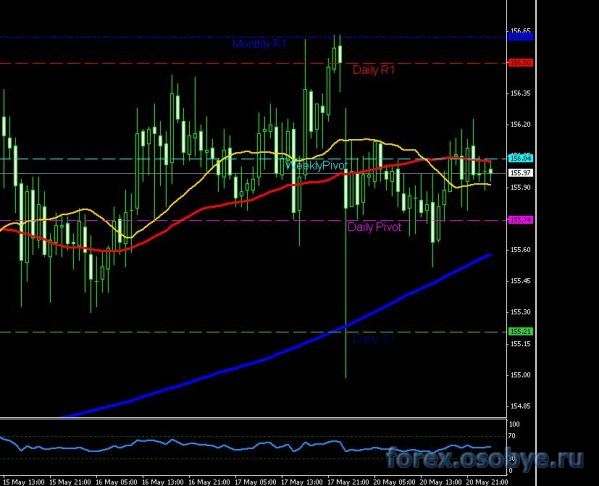Select the green 155.21 price tag
Screen dimensions: 599x486
coord(520,331)
